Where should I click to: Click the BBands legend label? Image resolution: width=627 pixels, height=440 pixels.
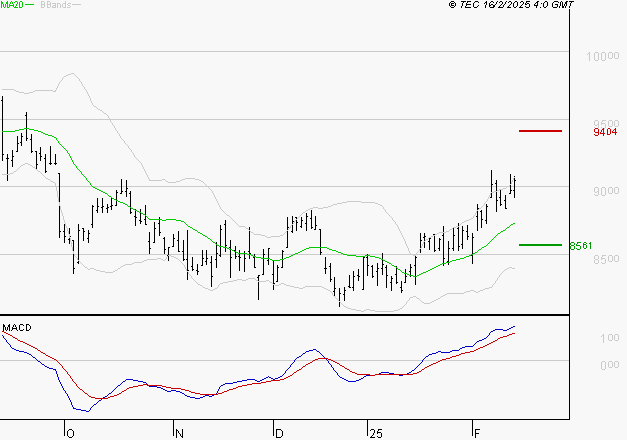click(56, 5)
